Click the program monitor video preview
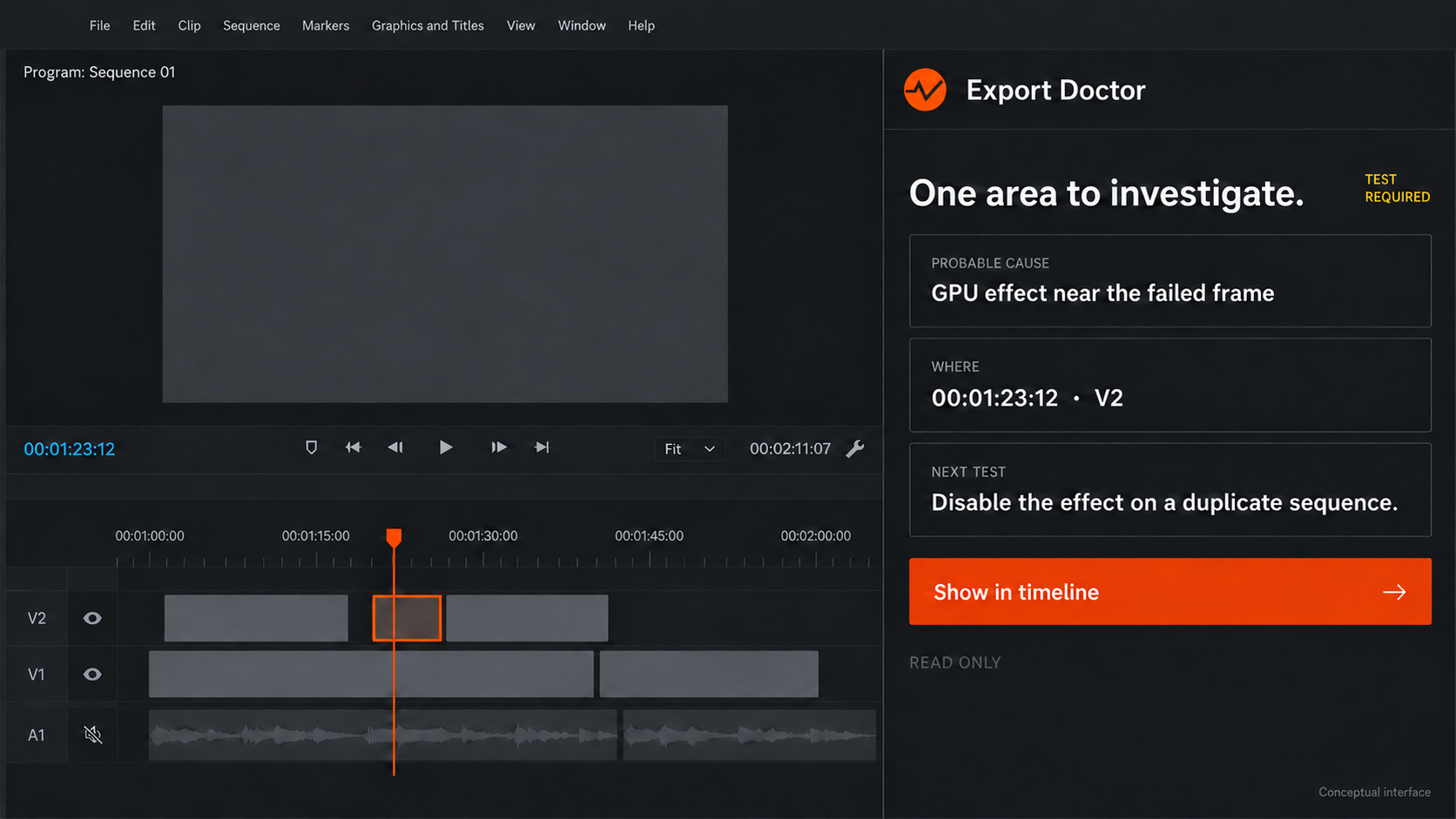 (445, 254)
